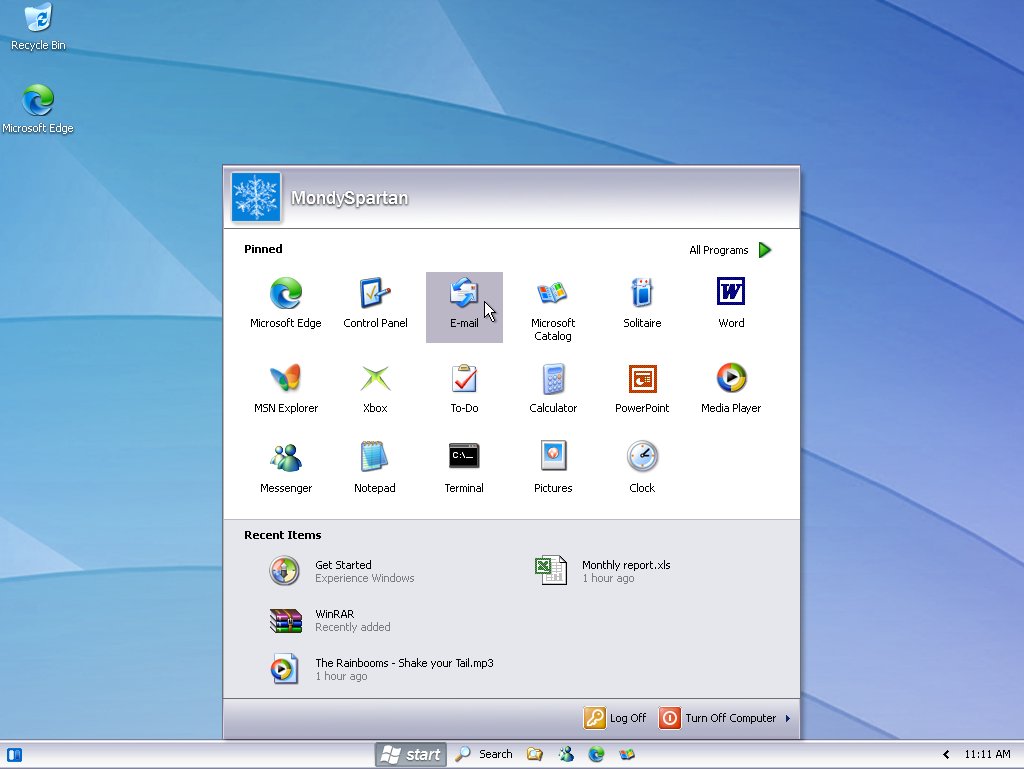
Task: Click the MondySpartan user name
Action: (349, 198)
